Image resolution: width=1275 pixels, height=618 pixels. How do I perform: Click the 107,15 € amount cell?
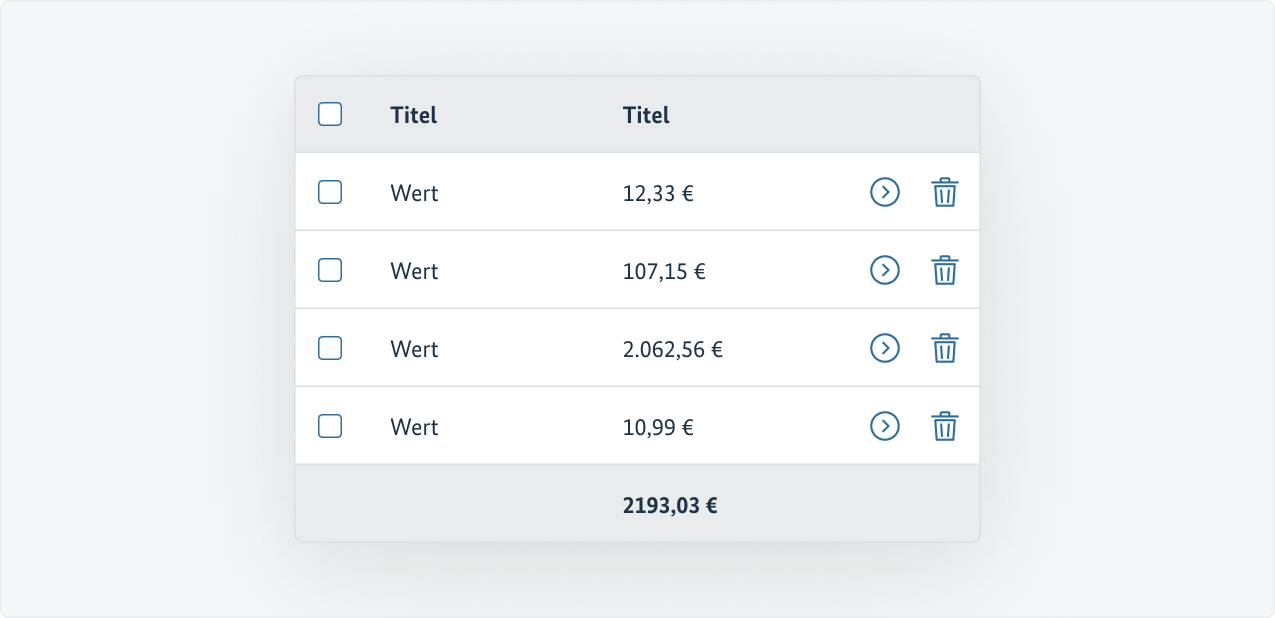point(664,271)
